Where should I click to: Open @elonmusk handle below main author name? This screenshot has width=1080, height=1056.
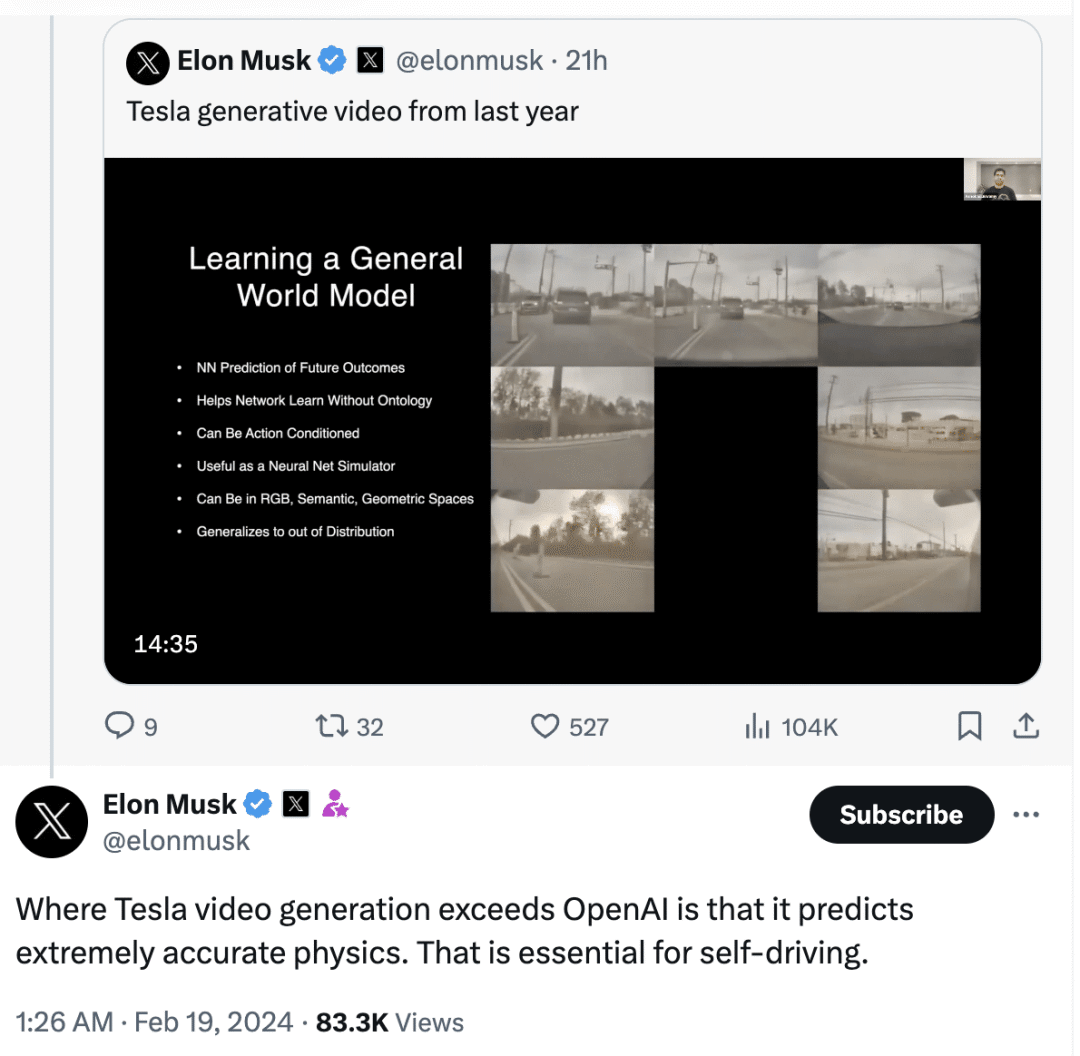coord(176,841)
